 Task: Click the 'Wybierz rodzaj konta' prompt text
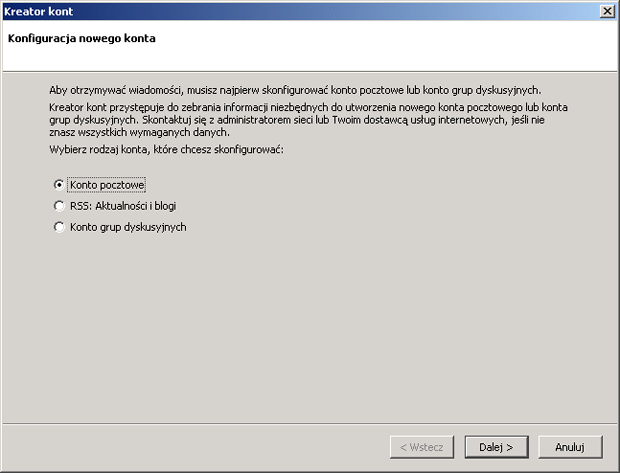(x=167, y=148)
